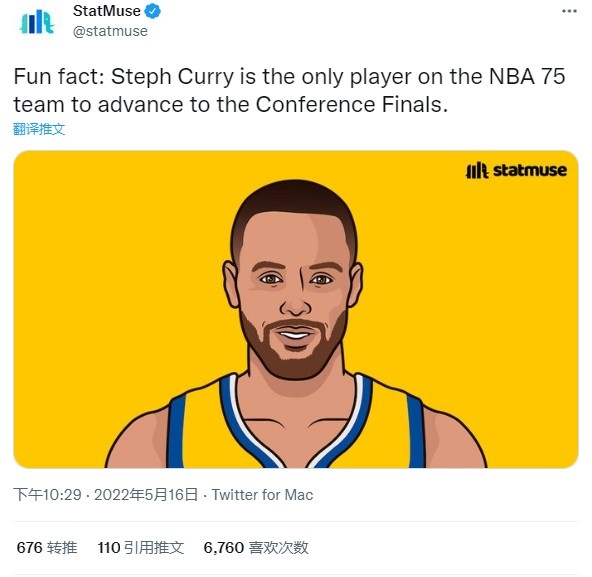Click the blue verified badge icon
Image resolution: width=592 pixels, height=577 pixels.
pyautogui.click(x=153, y=11)
